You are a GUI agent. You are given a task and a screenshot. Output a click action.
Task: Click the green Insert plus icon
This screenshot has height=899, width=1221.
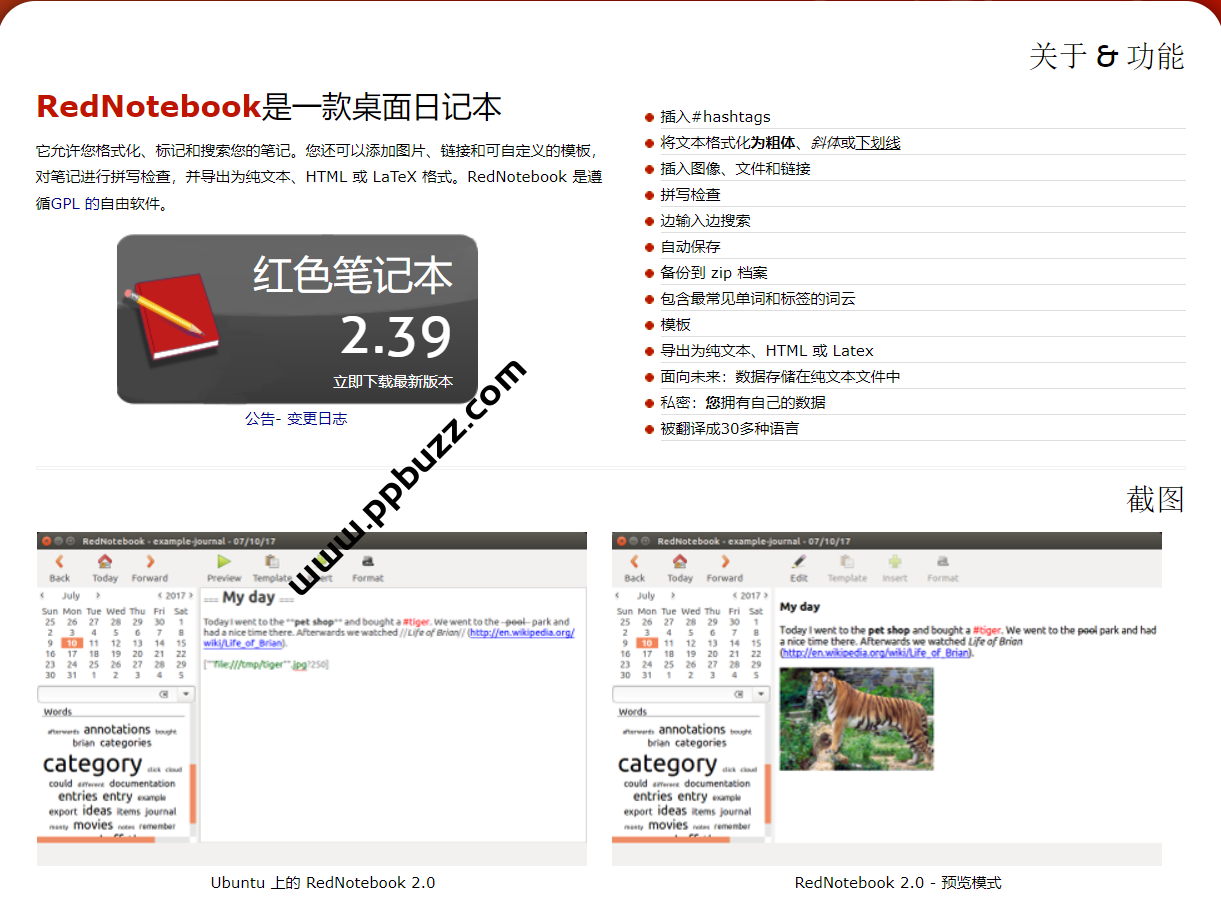tap(894, 562)
